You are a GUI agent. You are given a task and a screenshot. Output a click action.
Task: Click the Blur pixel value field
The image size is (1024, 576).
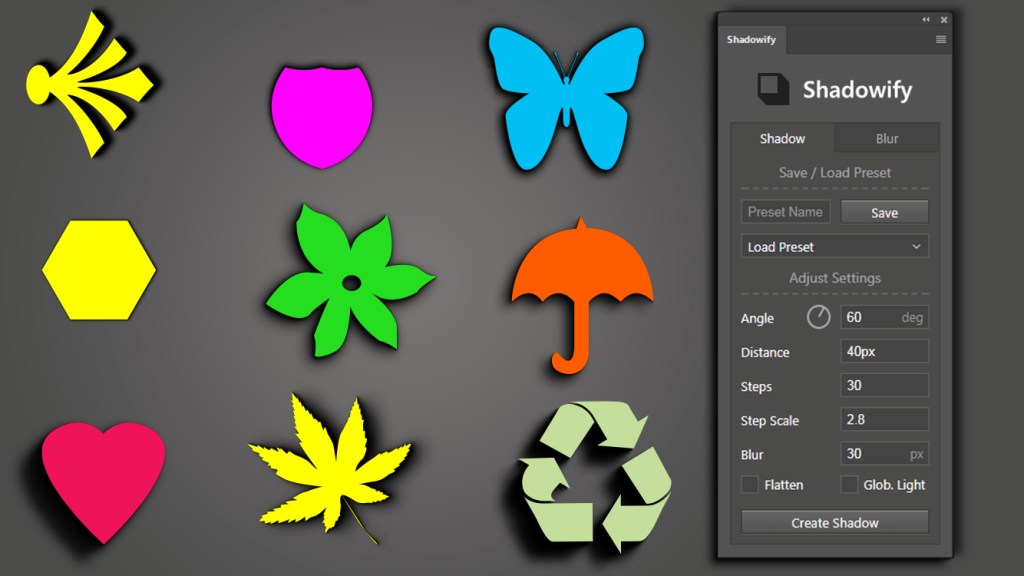(x=884, y=453)
